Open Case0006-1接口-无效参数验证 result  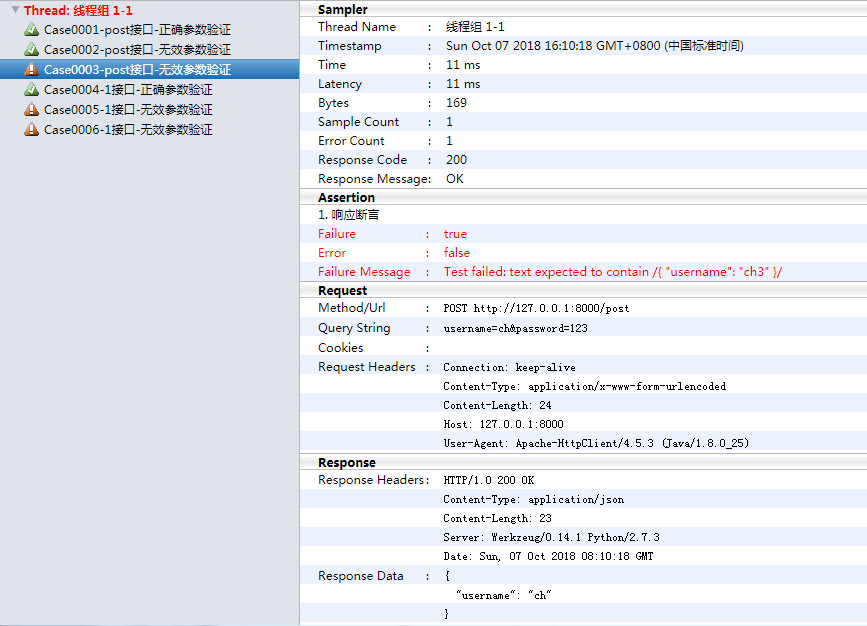pos(128,129)
